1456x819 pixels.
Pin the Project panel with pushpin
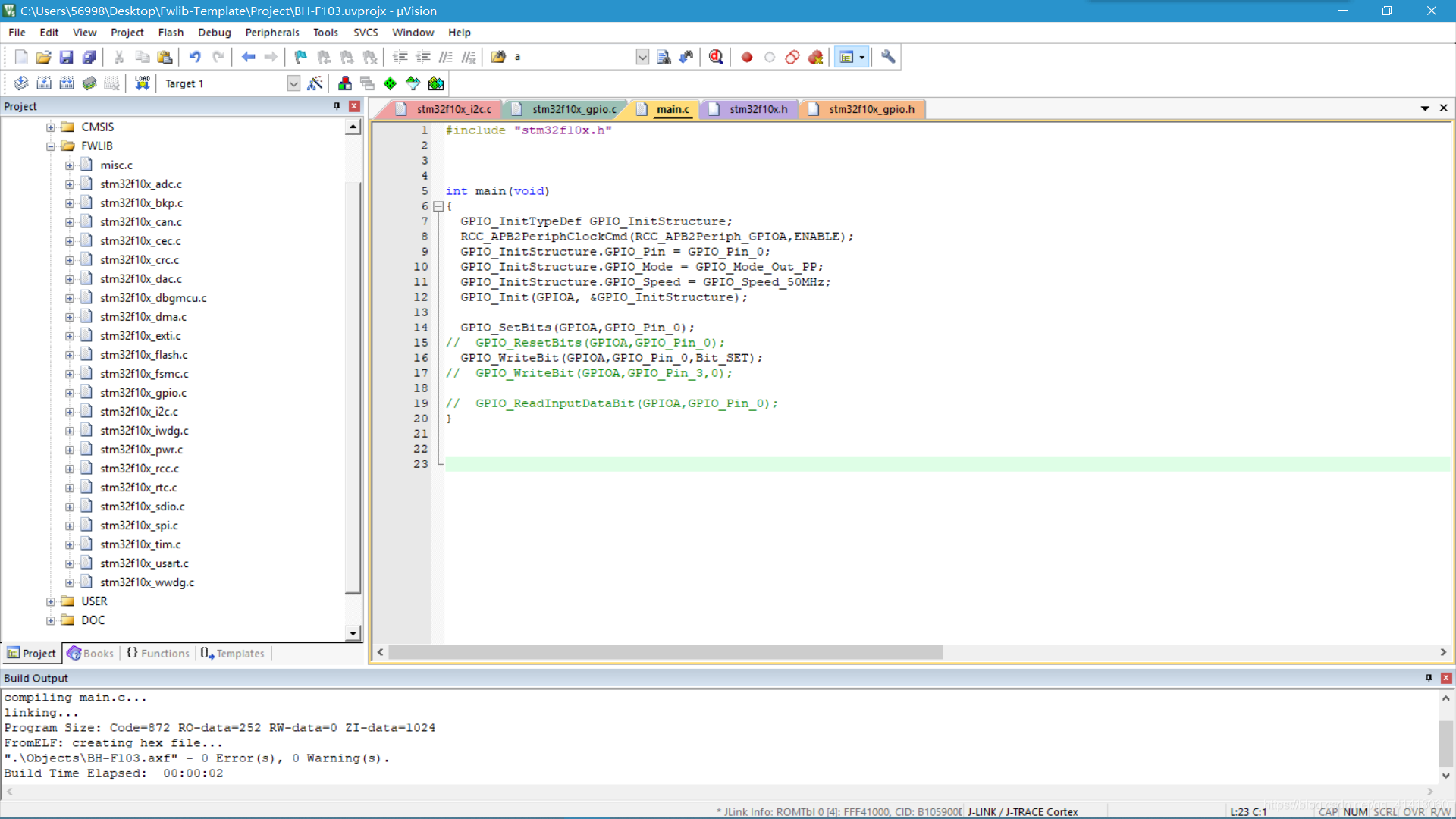coord(337,107)
